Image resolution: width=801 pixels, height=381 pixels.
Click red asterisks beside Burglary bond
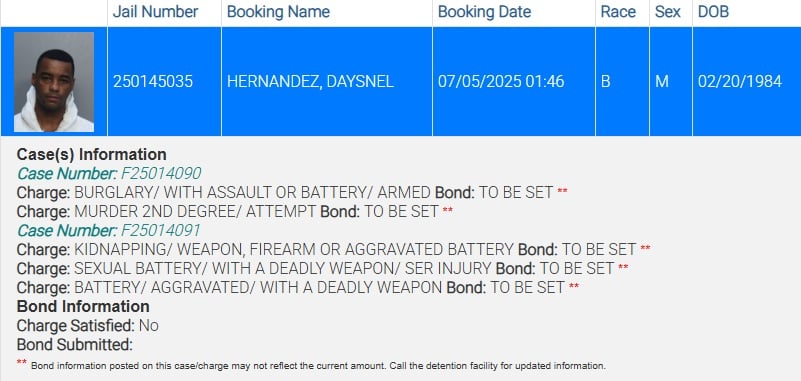pyautogui.click(x=562, y=191)
